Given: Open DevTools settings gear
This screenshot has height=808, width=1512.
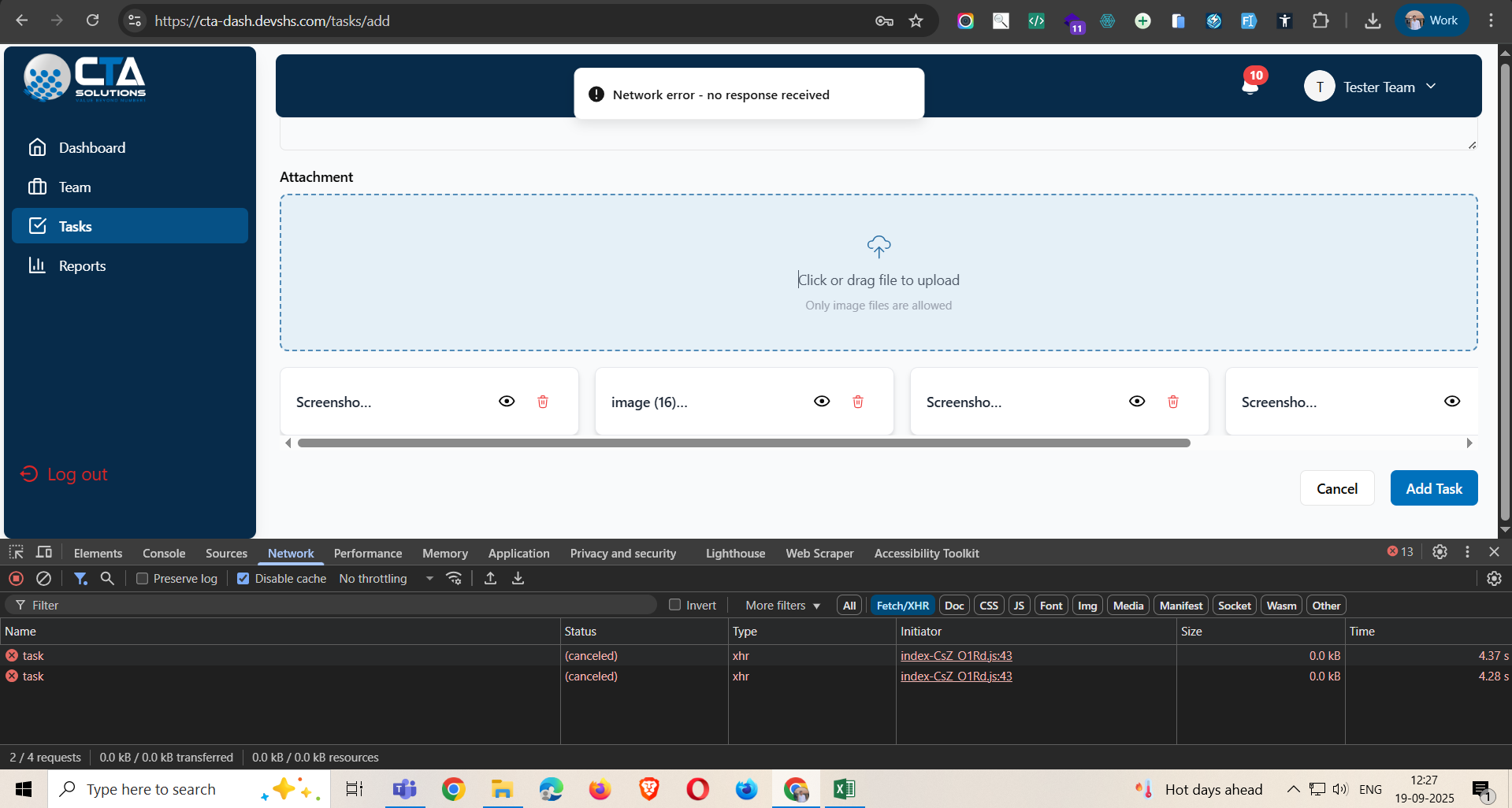Looking at the screenshot, I should [x=1440, y=552].
